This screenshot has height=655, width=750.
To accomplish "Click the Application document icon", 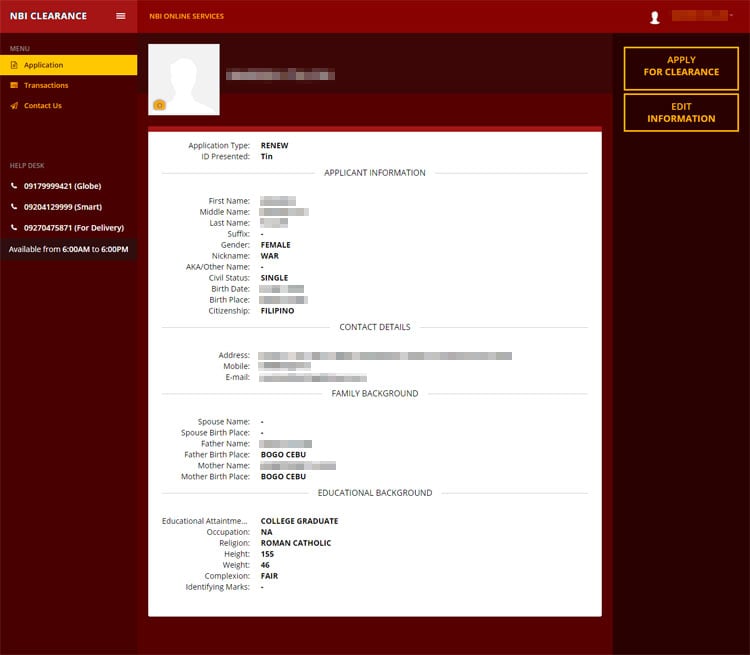I will [x=14, y=65].
